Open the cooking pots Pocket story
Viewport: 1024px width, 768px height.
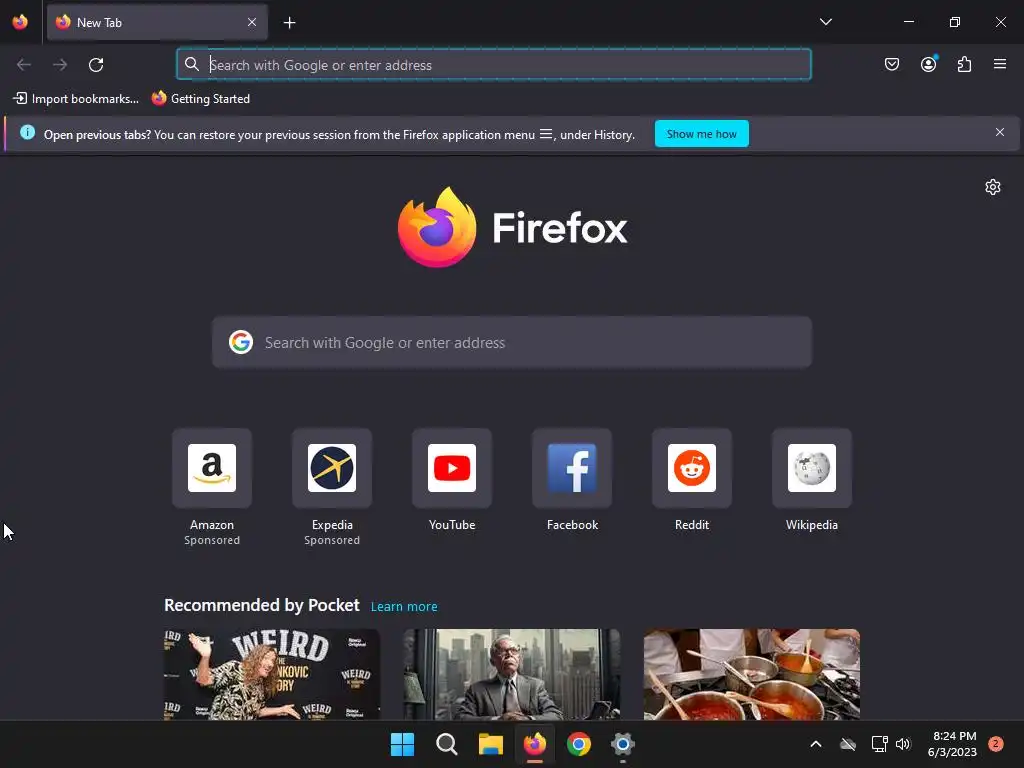pos(752,674)
